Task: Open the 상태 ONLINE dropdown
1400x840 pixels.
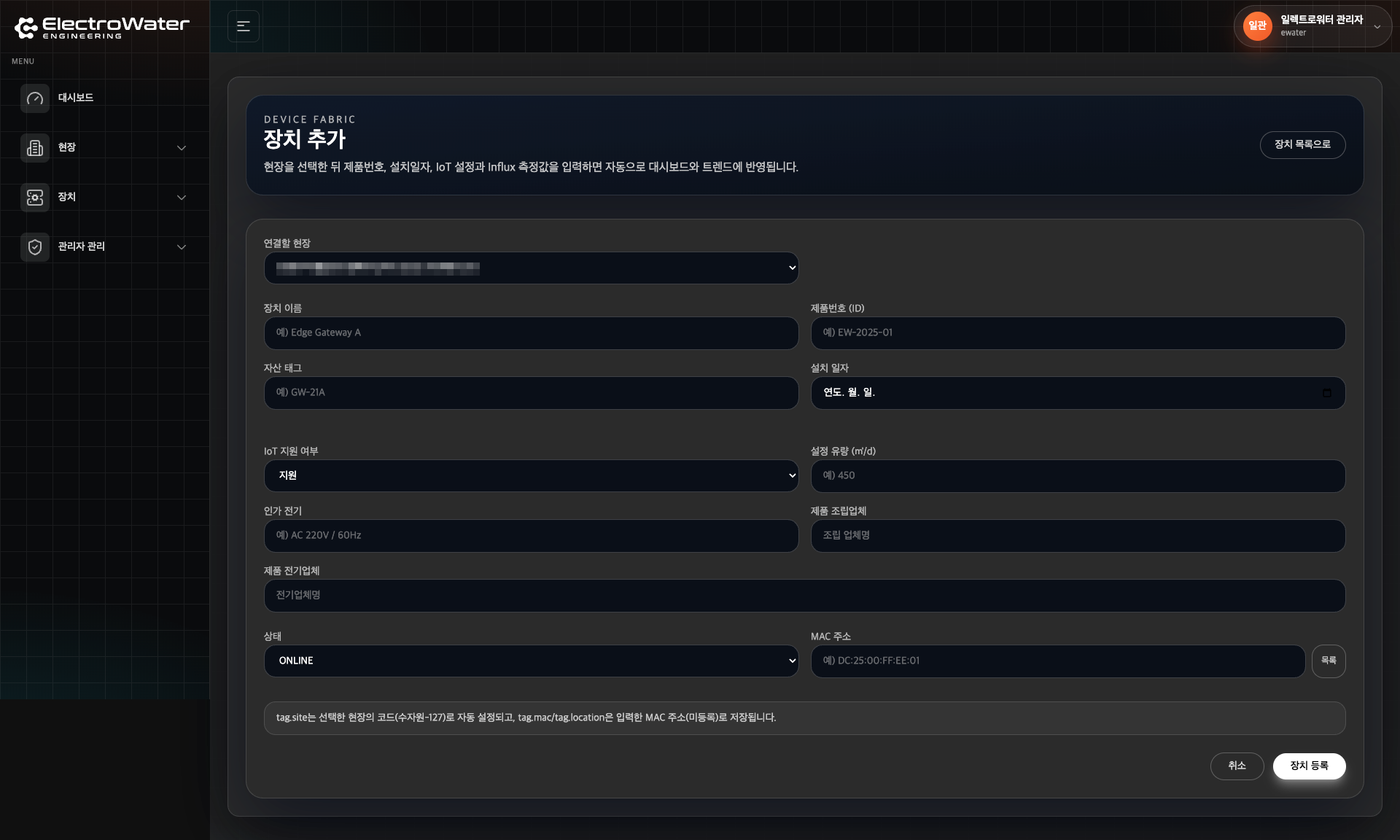Action: coord(531,661)
